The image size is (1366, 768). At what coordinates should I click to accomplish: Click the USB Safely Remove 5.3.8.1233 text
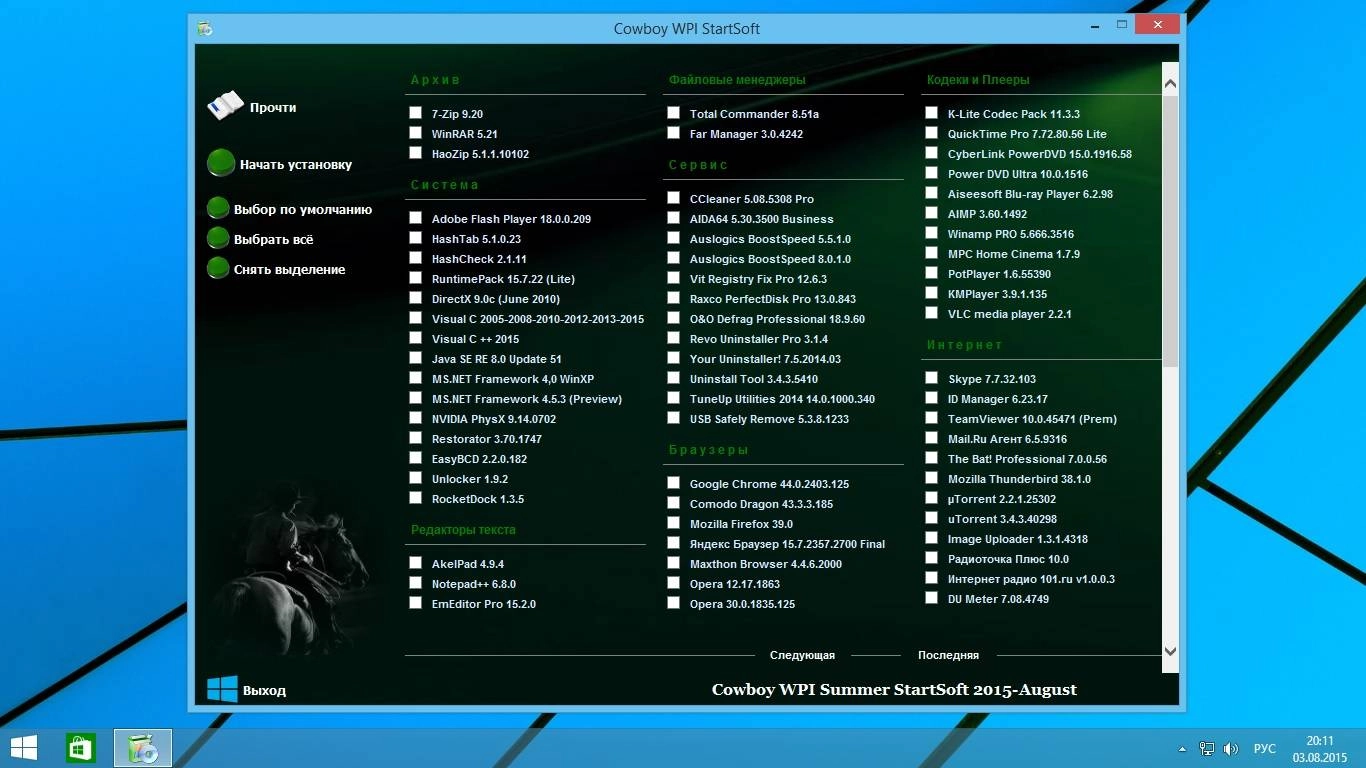click(769, 419)
